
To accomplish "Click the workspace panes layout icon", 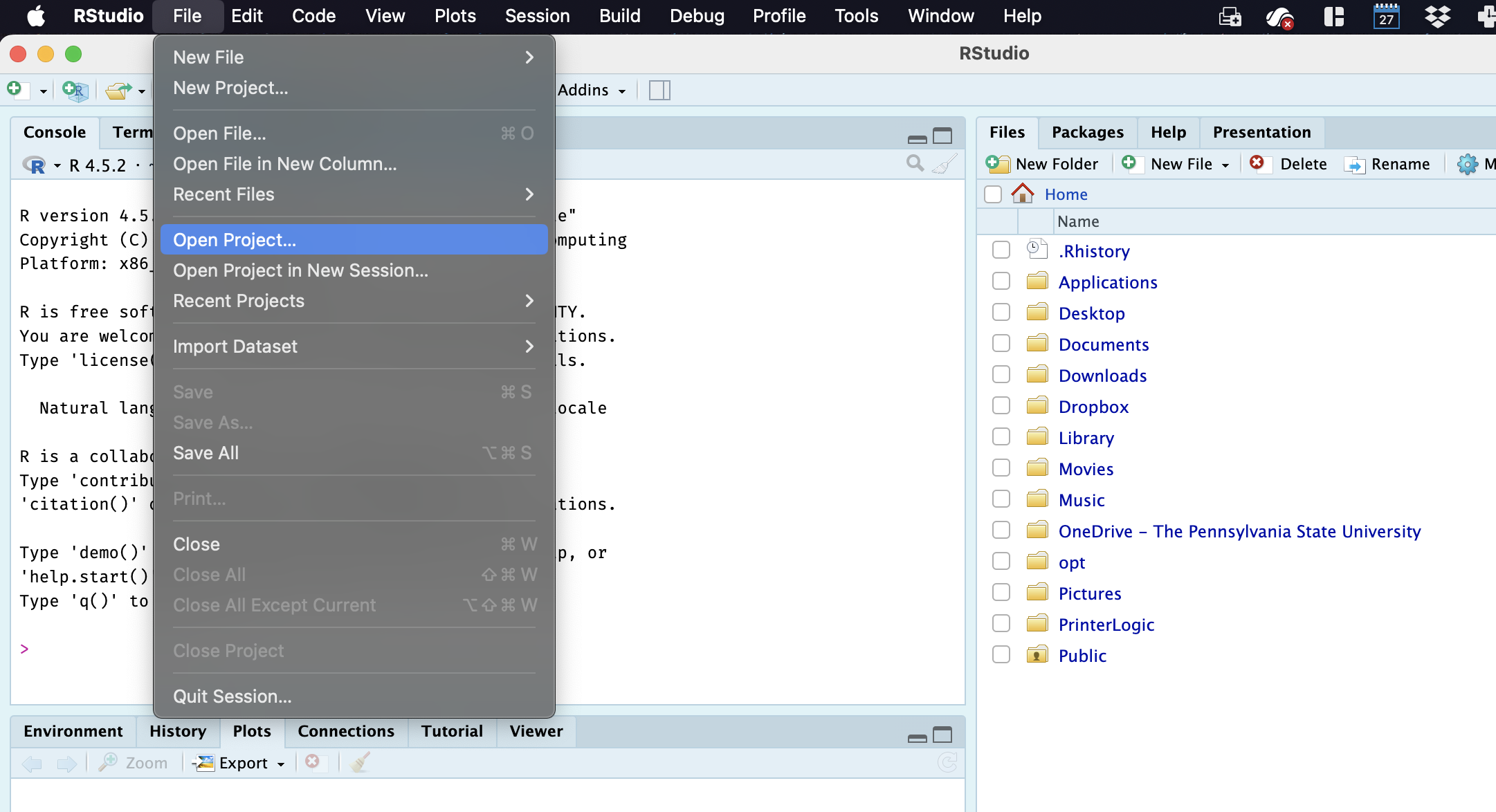I will pyautogui.click(x=659, y=90).
